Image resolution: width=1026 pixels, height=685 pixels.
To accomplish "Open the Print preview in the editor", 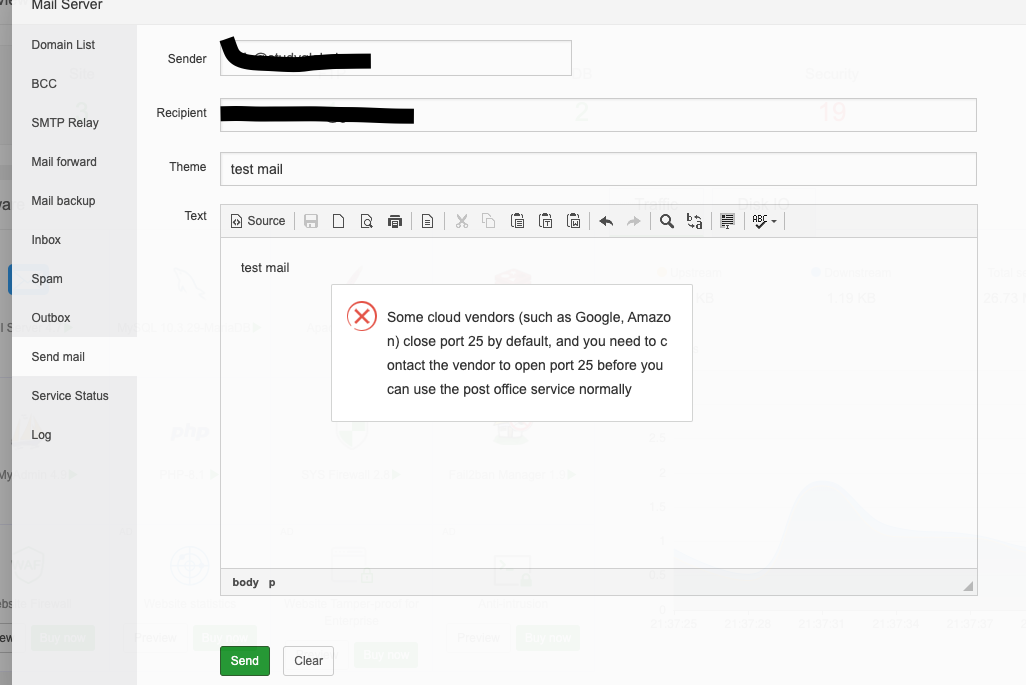I will click(x=367, y=221).
